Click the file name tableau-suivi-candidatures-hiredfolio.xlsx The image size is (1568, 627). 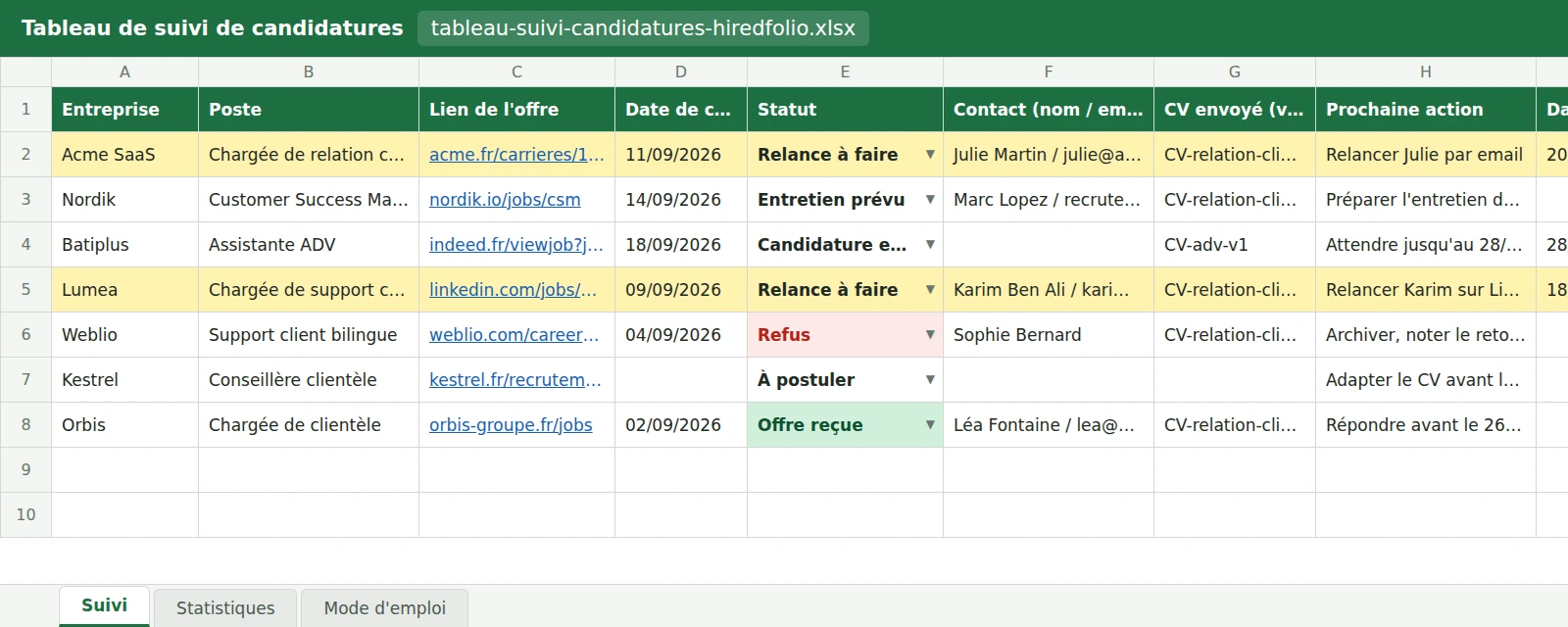coord(643,28)
